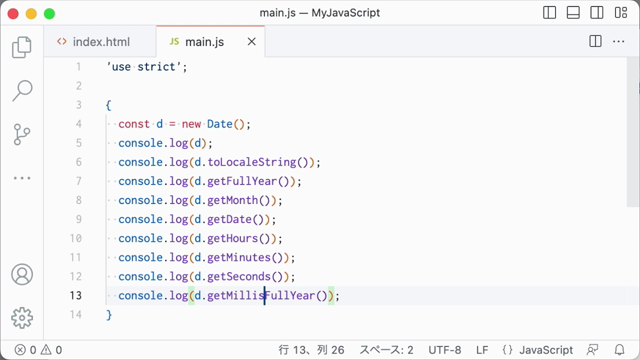Open the Source Control view
This screenshot has width=640, height=360.
[x=22, y=134]
